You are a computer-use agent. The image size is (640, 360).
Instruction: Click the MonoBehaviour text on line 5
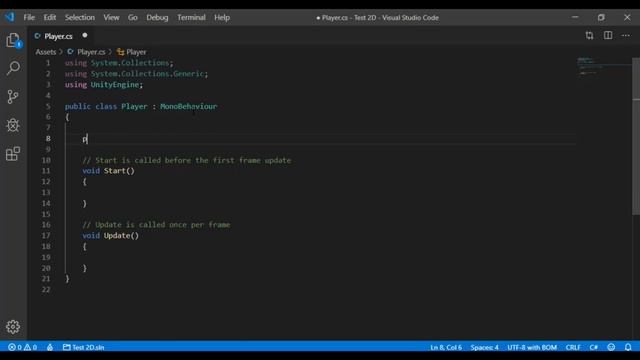(x=189, y=106)
